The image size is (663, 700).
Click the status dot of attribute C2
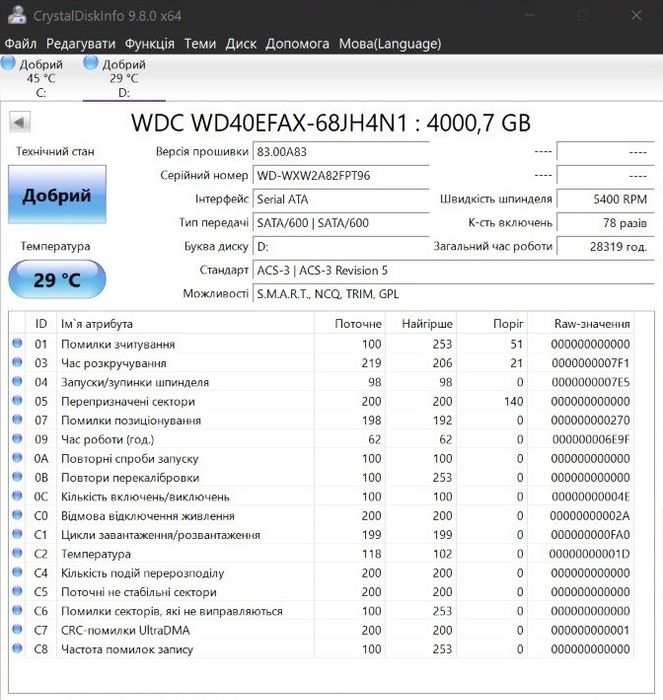(17, 553)
